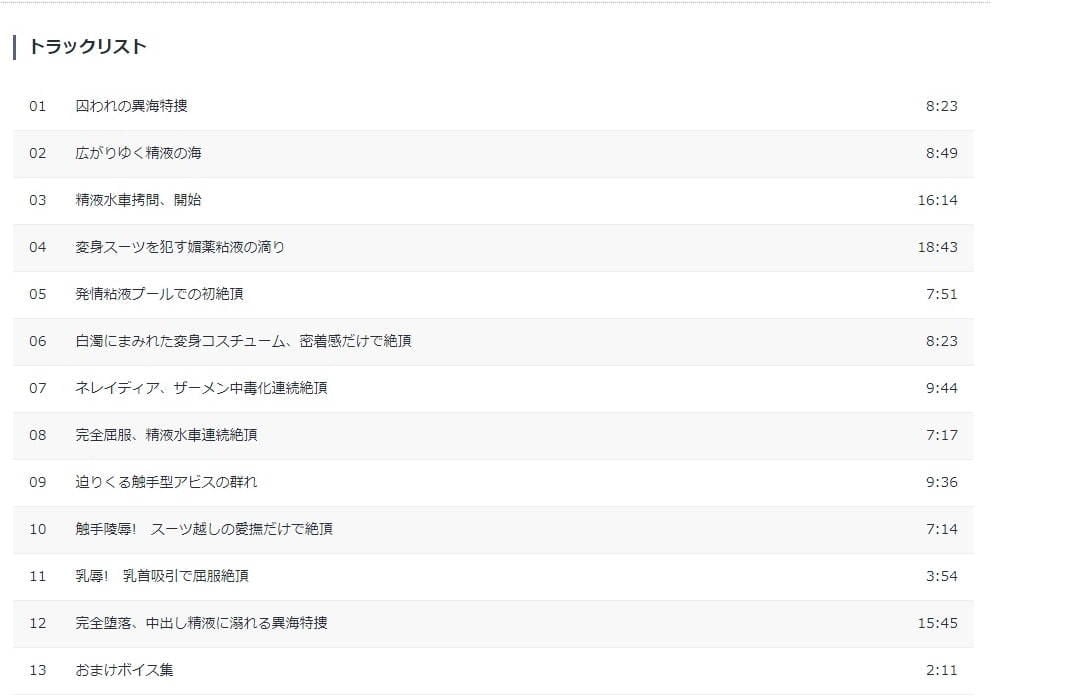
Task: Click the 18:43 duration value
Action: tap(937, 247)
